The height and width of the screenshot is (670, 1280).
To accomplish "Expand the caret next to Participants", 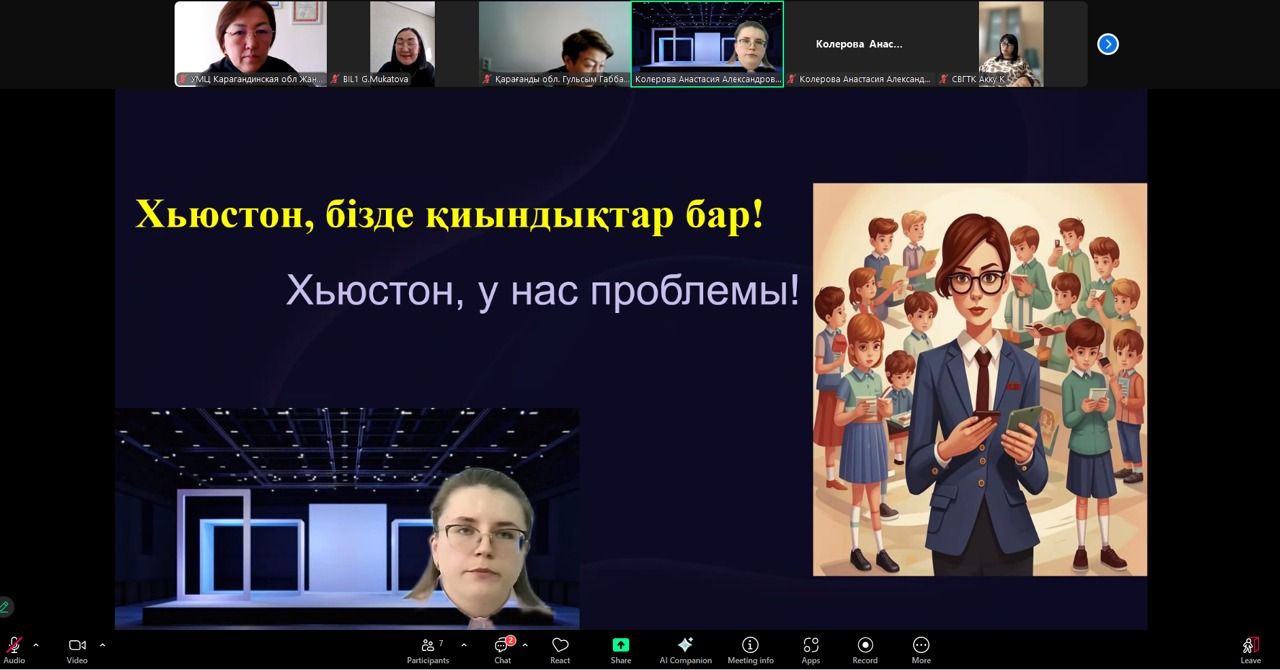I will [x=463, y=645].
